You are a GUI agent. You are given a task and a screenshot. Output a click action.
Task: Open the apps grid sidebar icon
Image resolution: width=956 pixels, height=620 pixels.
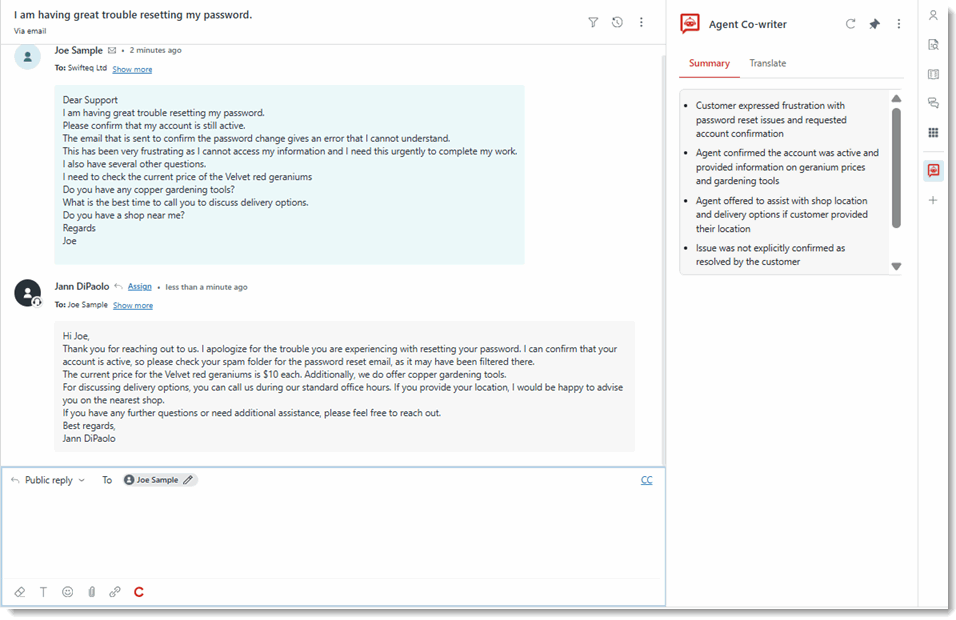[x=933, y=132]
